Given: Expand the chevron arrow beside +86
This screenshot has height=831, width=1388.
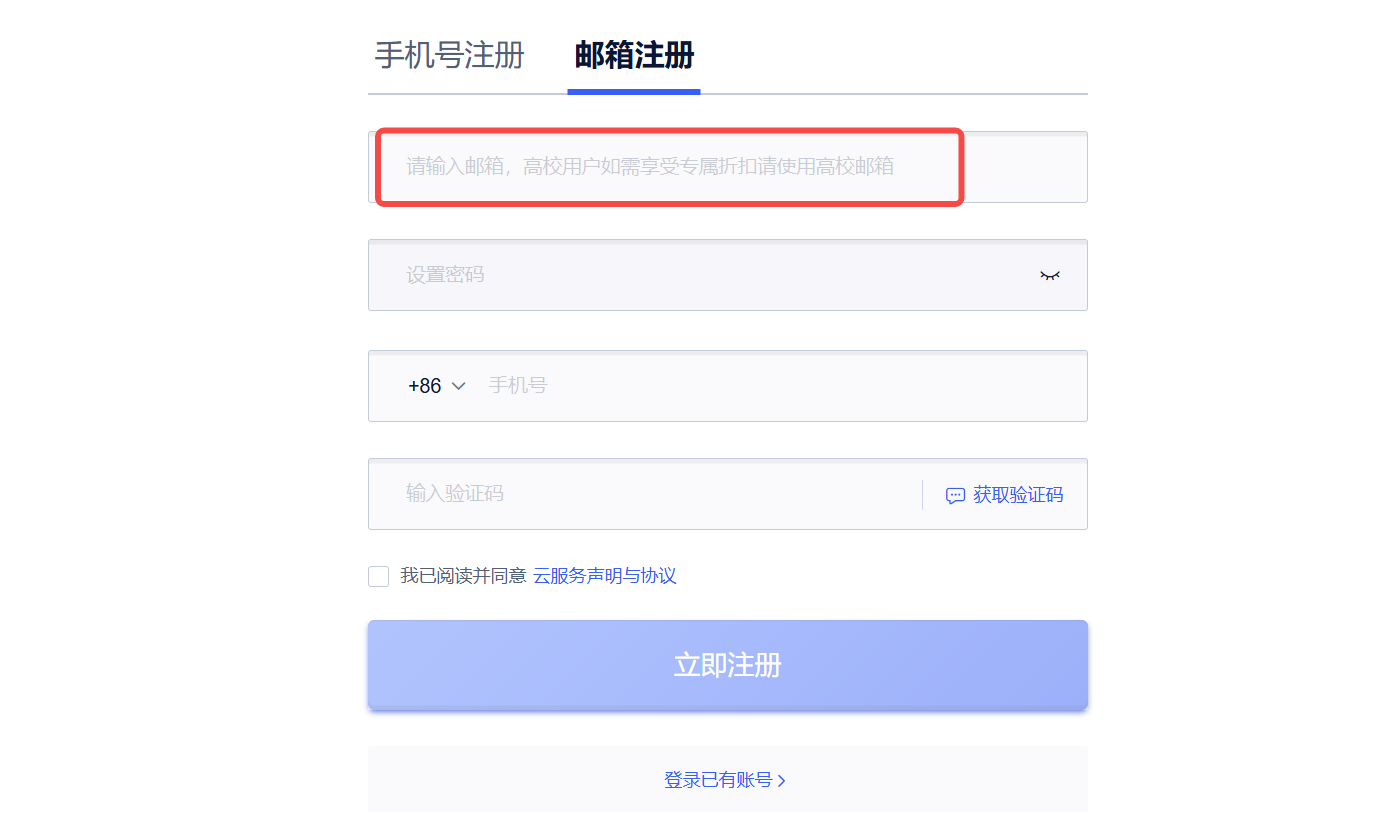Looking at the screenshot, I should point(459,386).
